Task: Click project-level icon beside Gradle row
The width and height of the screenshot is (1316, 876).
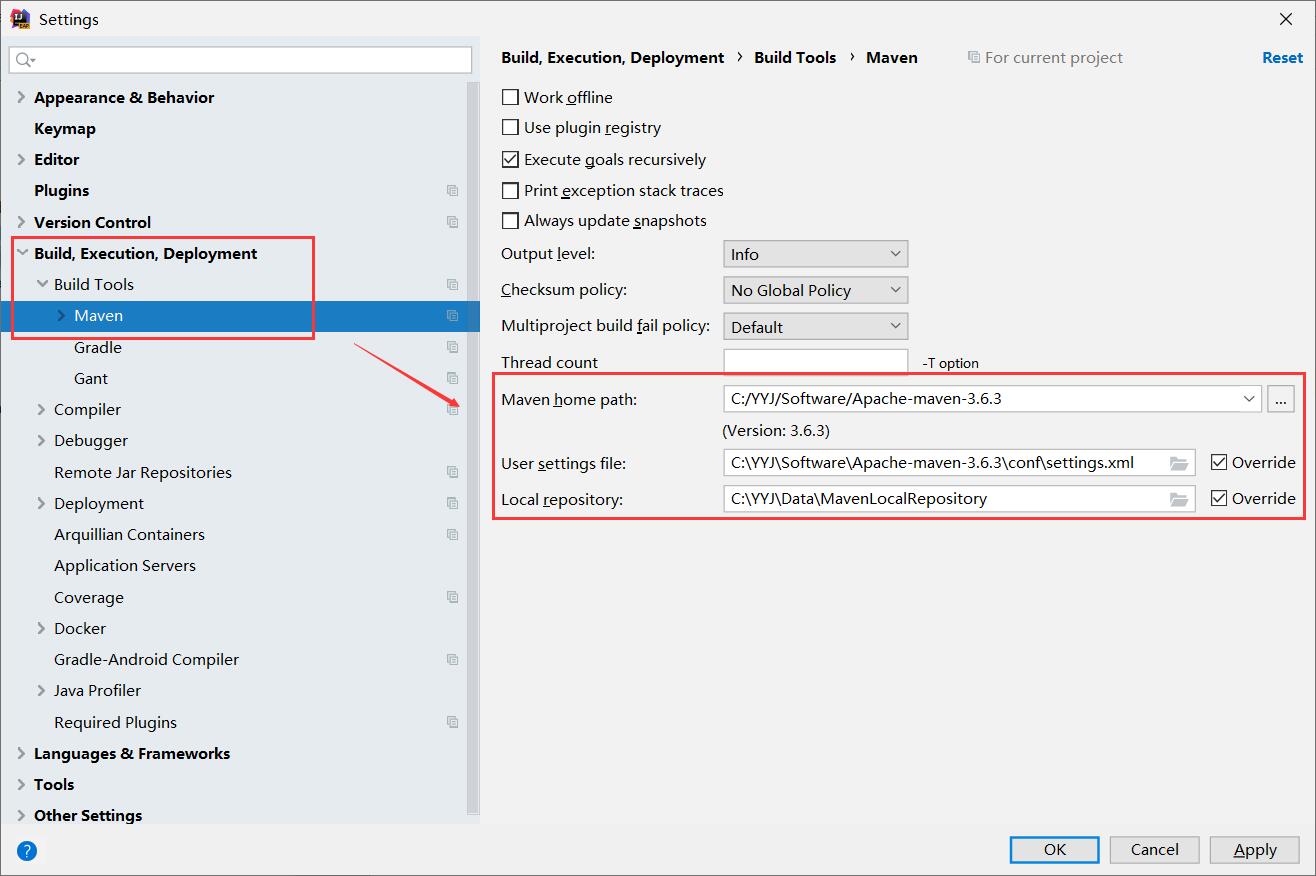Action: coord(452,347)
